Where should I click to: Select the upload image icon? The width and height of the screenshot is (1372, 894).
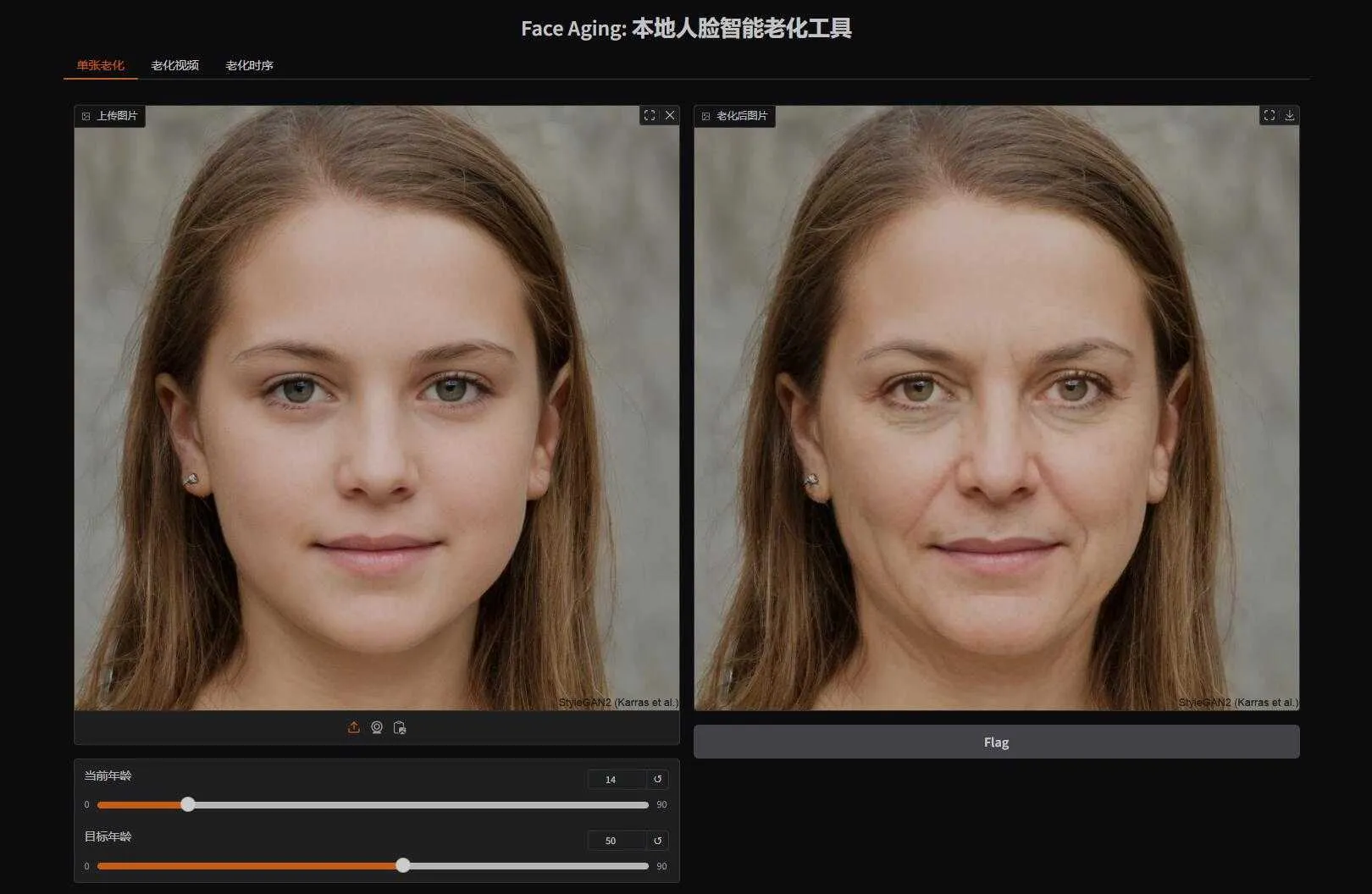coord(354,726)
